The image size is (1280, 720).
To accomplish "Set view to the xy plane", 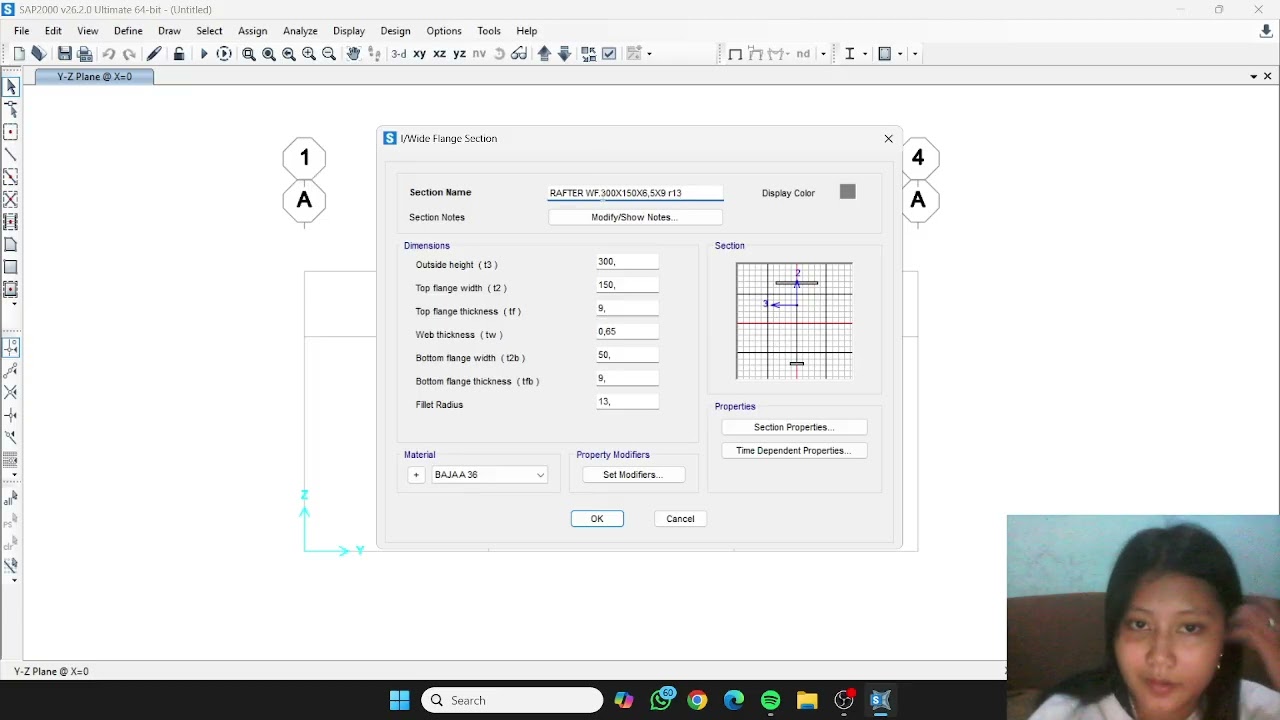I will [420, 54].
